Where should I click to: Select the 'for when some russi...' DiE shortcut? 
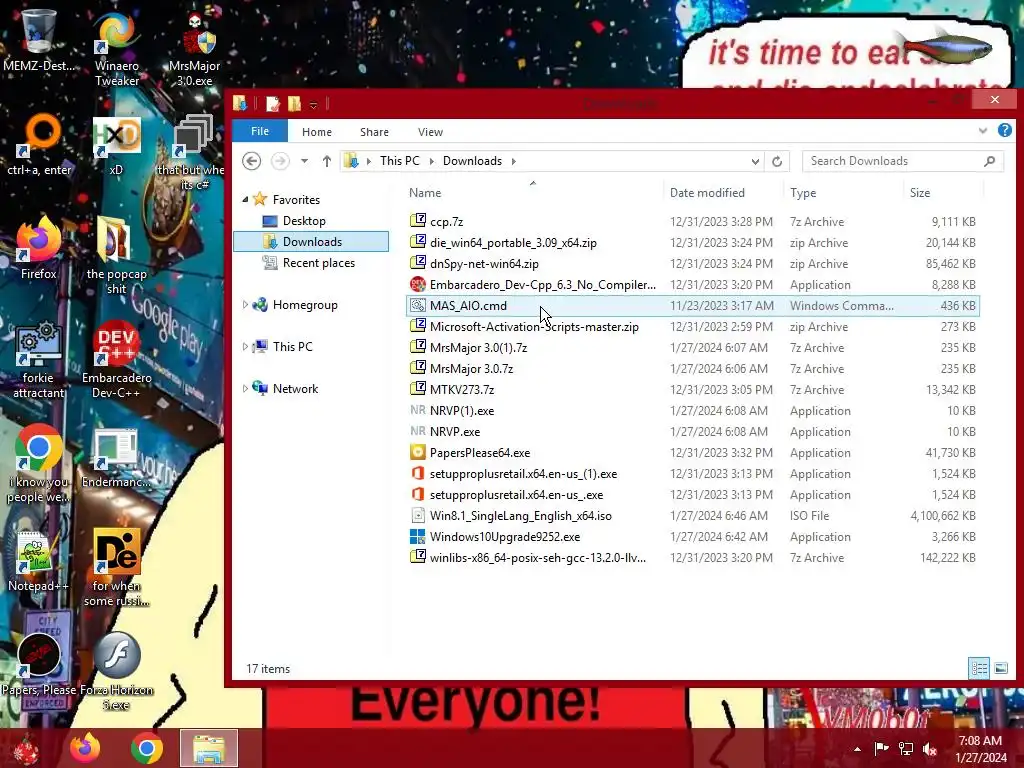click(116, 567)
